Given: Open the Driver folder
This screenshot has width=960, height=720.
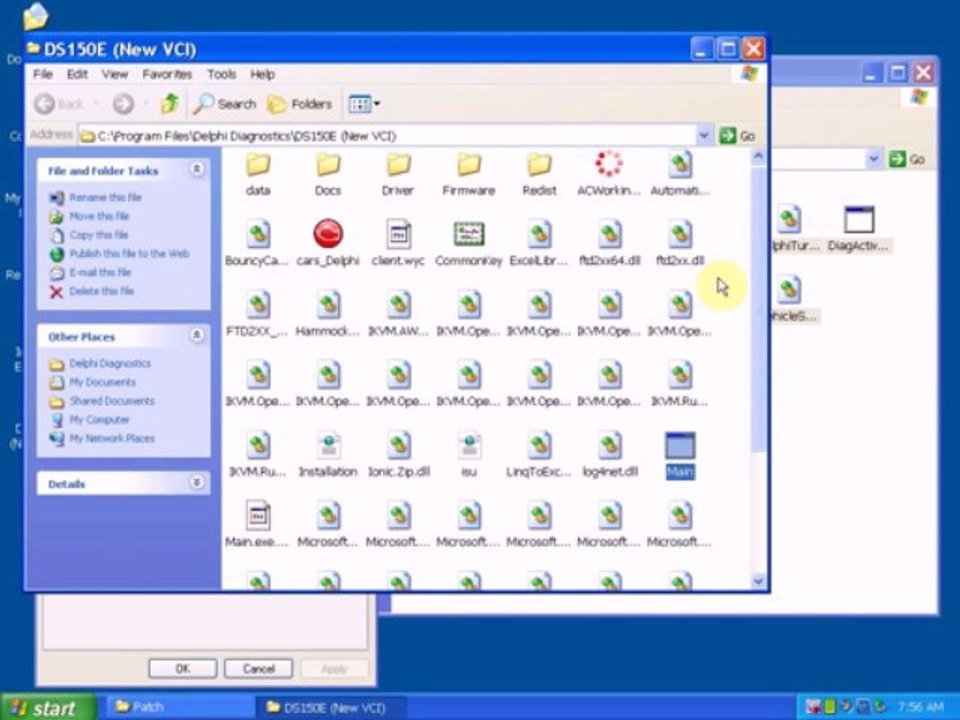Looking at the screenshot, I should (x=398, y=173).
